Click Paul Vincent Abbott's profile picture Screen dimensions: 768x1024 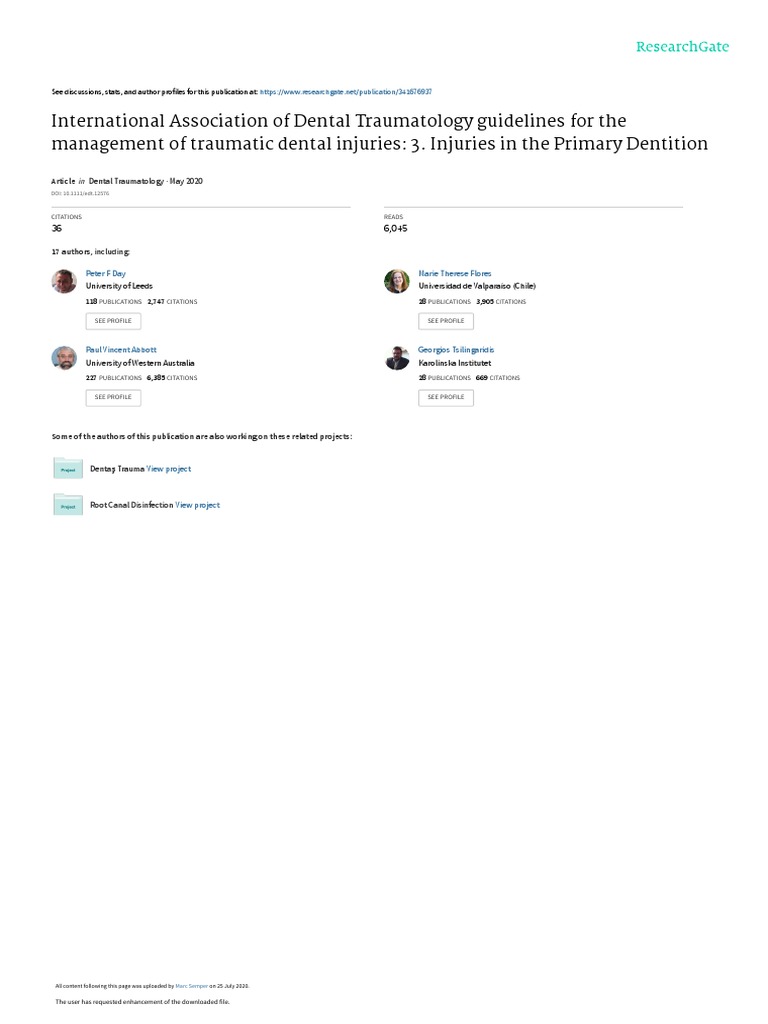(63, 358)
